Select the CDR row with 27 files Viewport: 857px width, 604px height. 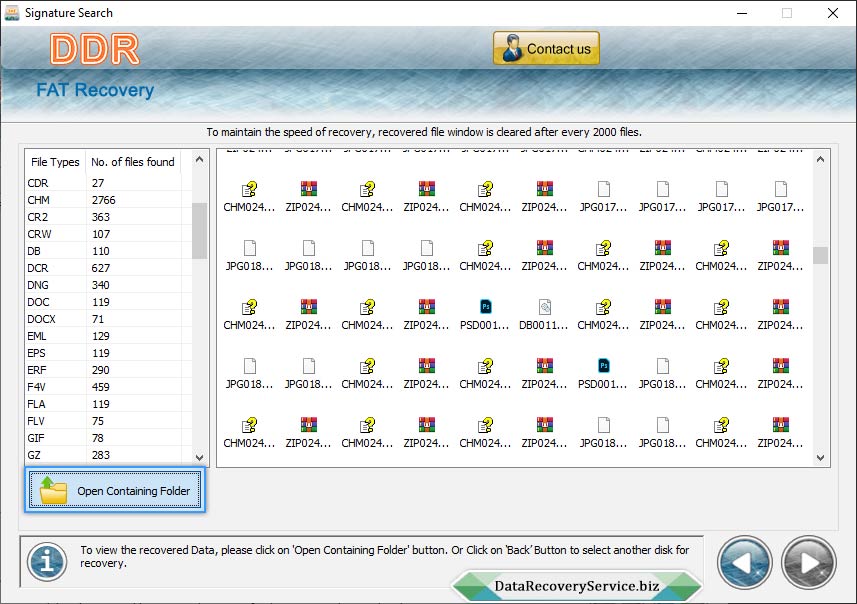109,183
